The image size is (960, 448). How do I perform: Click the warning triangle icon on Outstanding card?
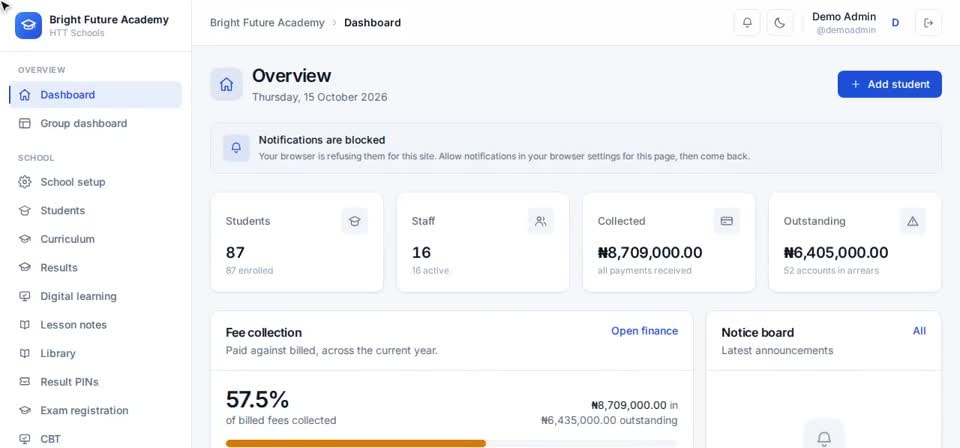click(x=912, y=221)
